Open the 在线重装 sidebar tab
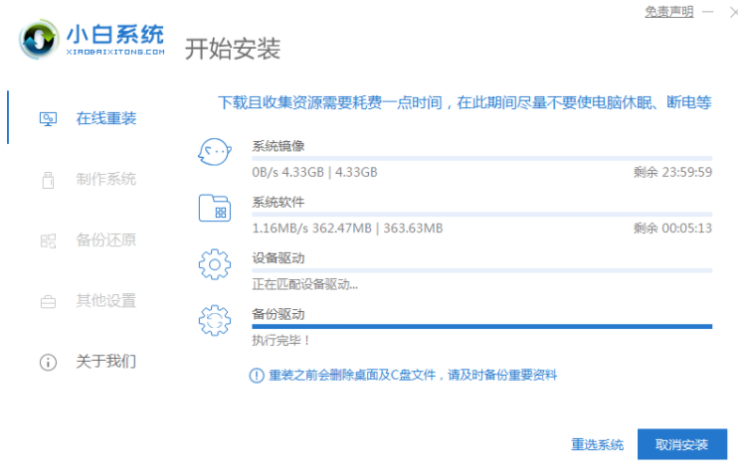This screenshot has width=738, height=461. click(x=106, y=119)
